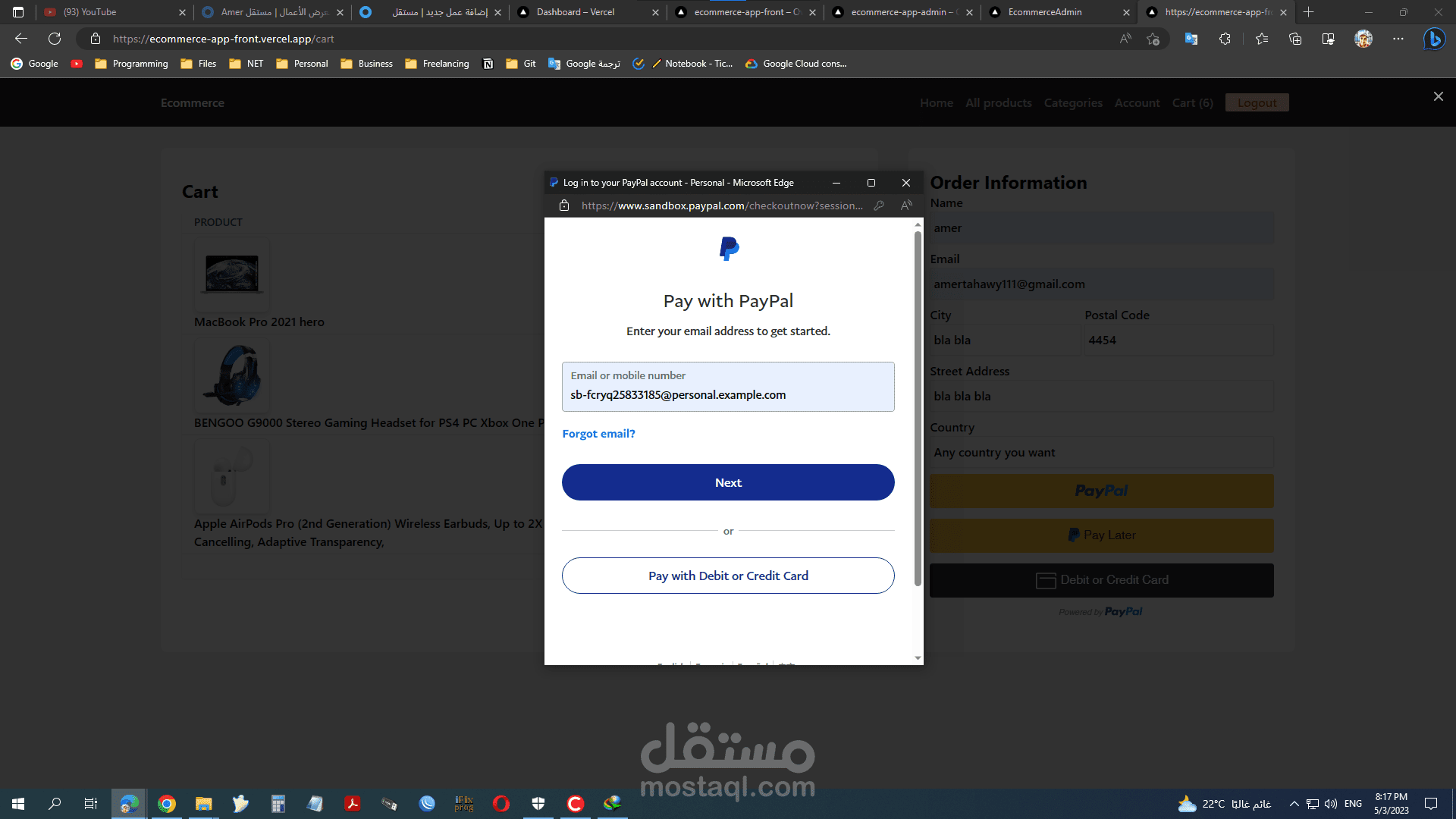Click the PayPal popup vertical scrollbar

pyautogui.click(x=918, y=409)
